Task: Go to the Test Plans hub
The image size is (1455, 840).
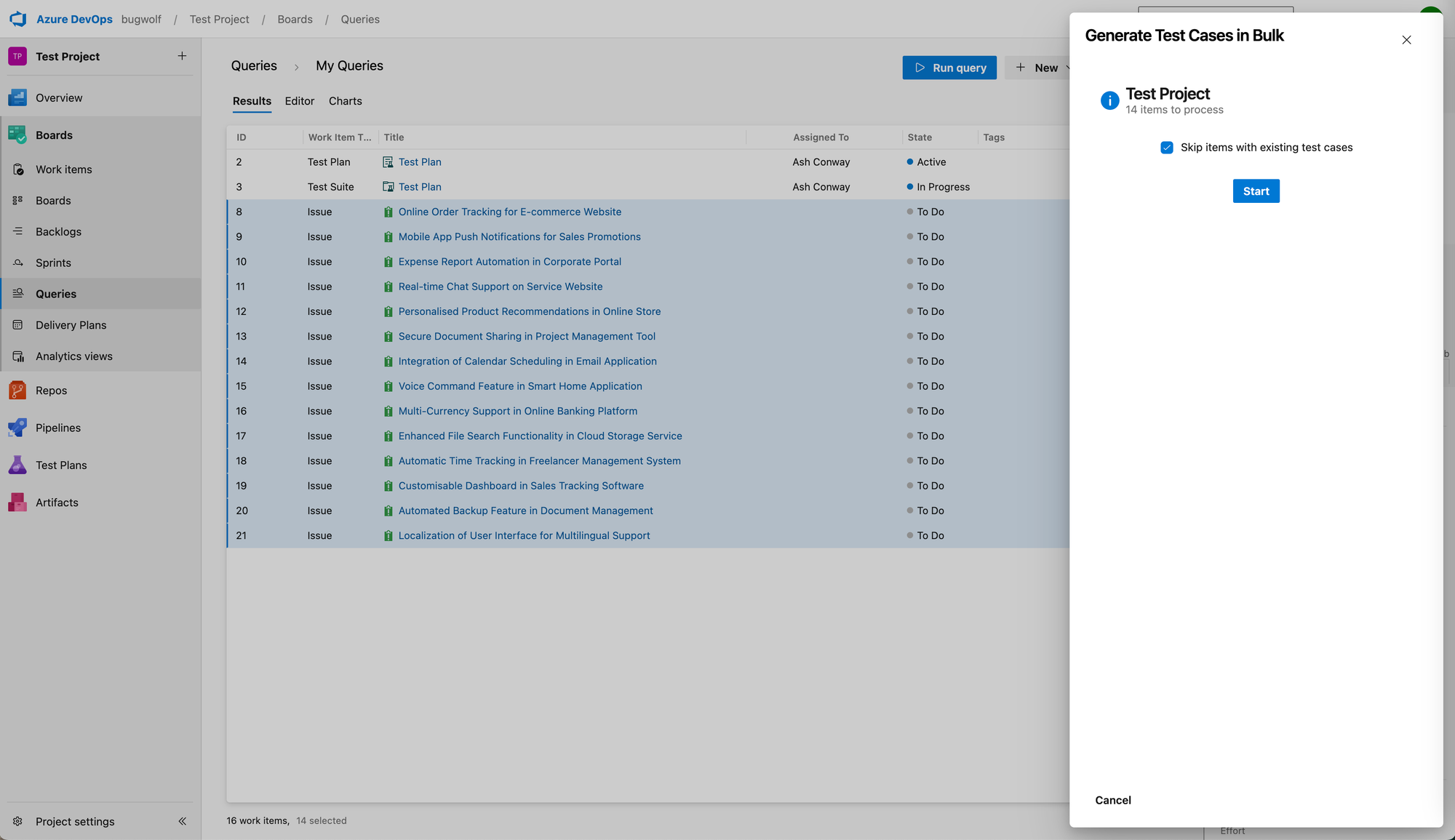Action: click(x=60, y=465)
